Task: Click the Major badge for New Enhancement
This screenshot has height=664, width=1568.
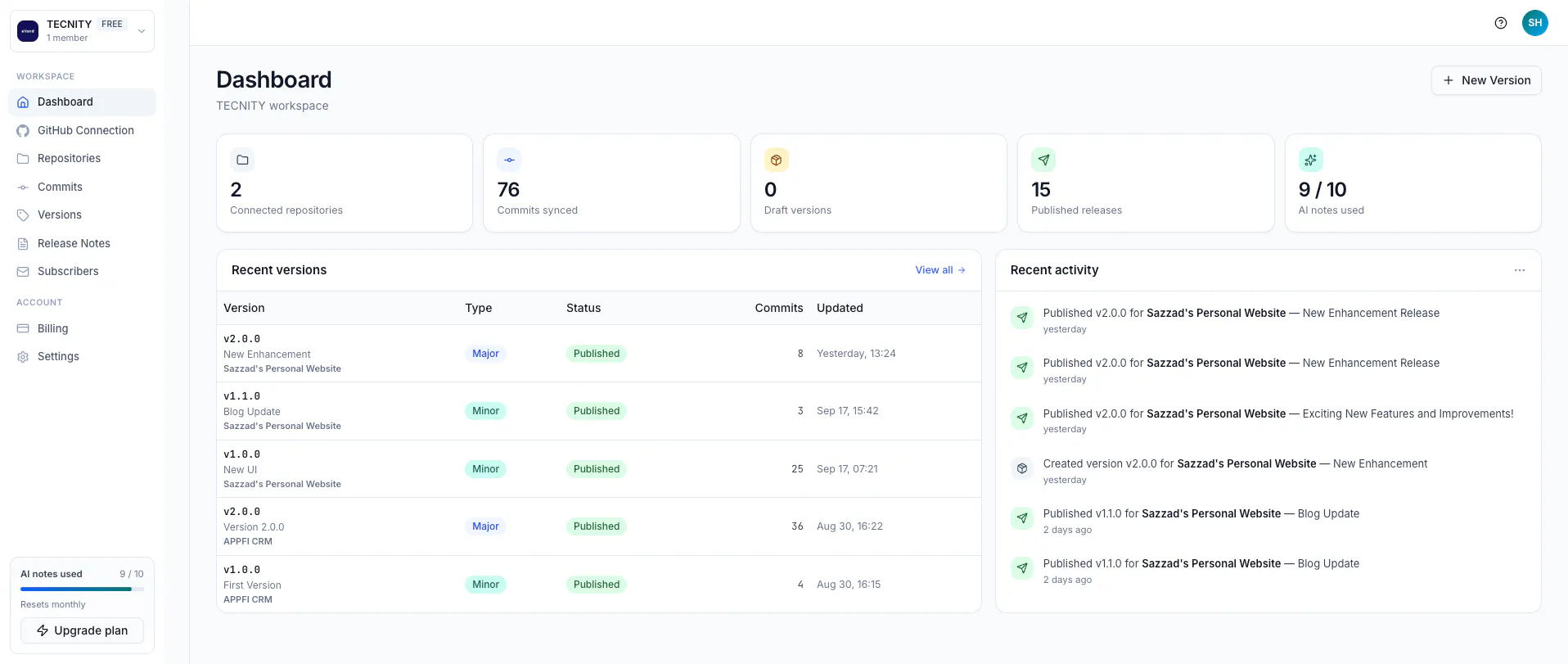Action: pyautogui.click(x=485, y=354)
